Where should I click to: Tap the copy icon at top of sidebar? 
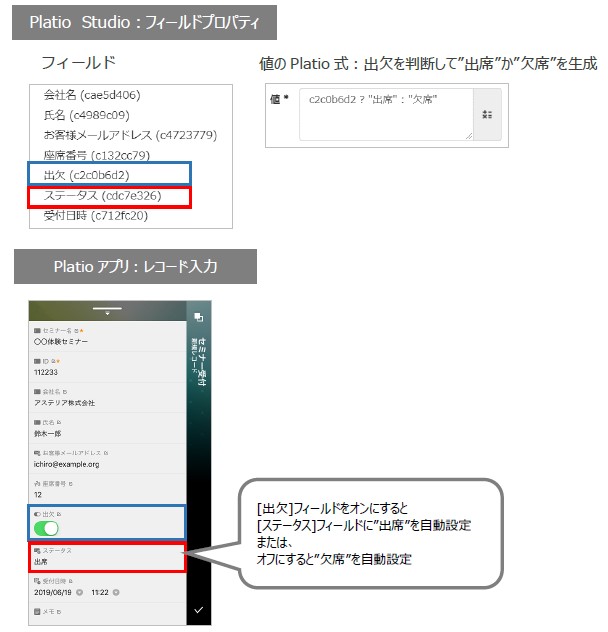(x=197, y=317)
